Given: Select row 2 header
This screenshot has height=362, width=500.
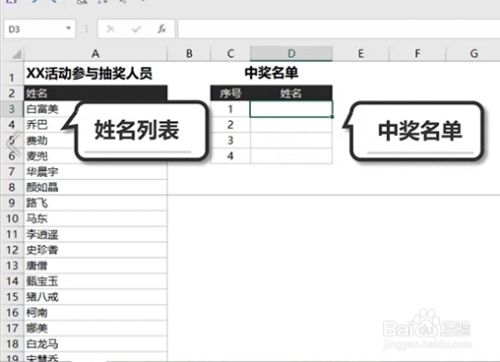Looking at the screenshot, I should point(12,93).
